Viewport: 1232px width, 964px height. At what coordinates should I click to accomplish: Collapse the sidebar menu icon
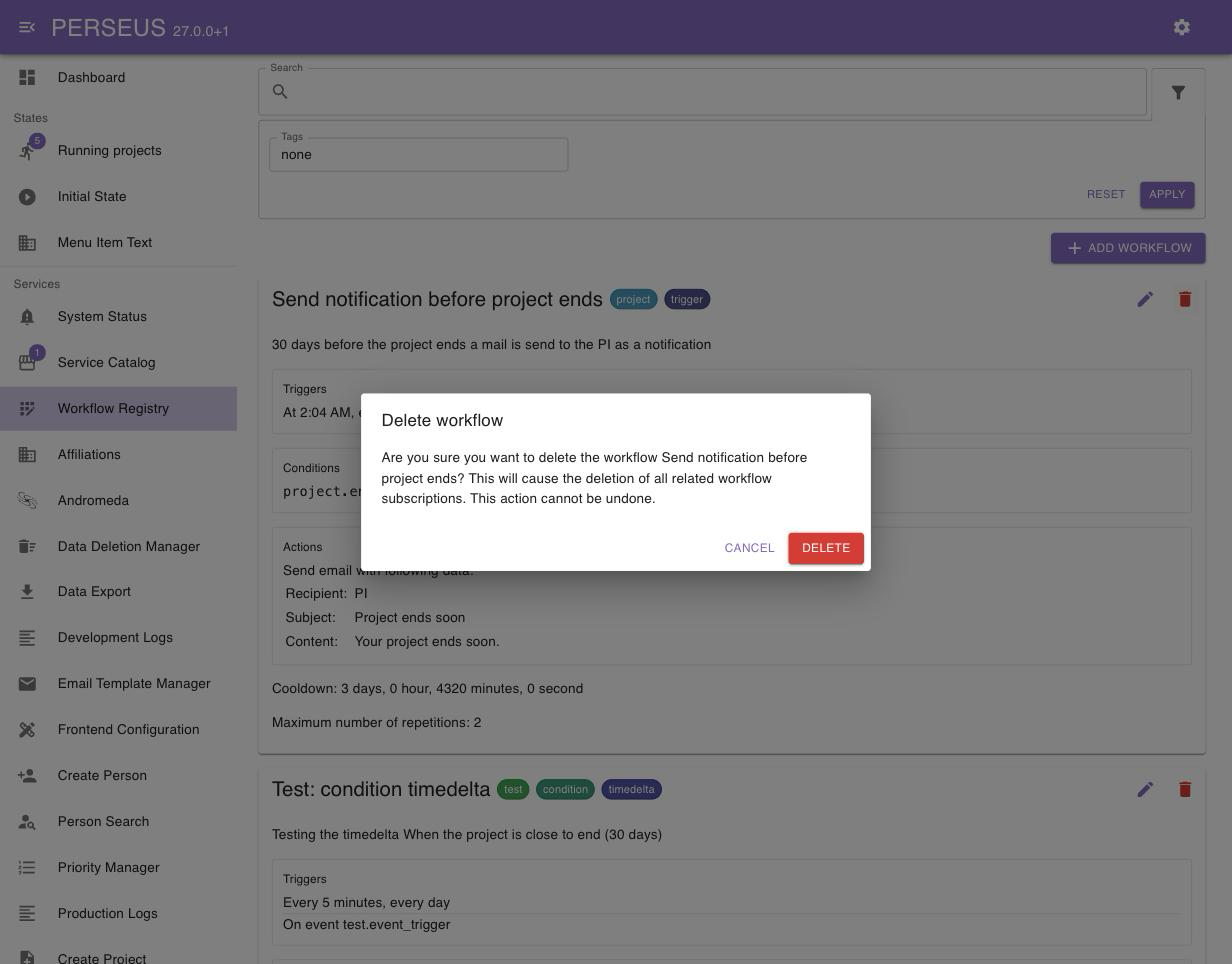(27, 27)
